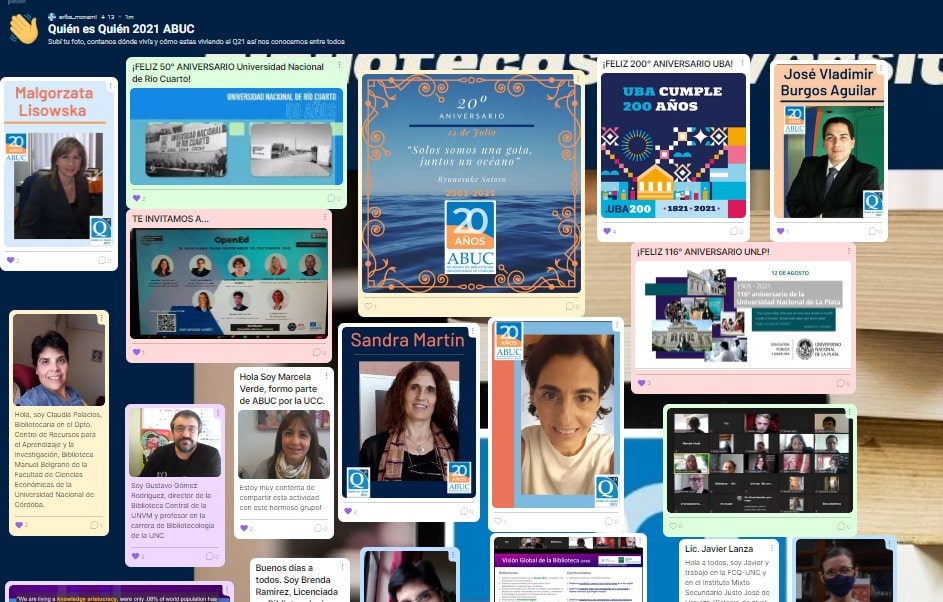Like the 200° ANIVERSARIO UBA post
This screenshot has height=602, width=943.
pyautogui.click(x=609, y=231)
